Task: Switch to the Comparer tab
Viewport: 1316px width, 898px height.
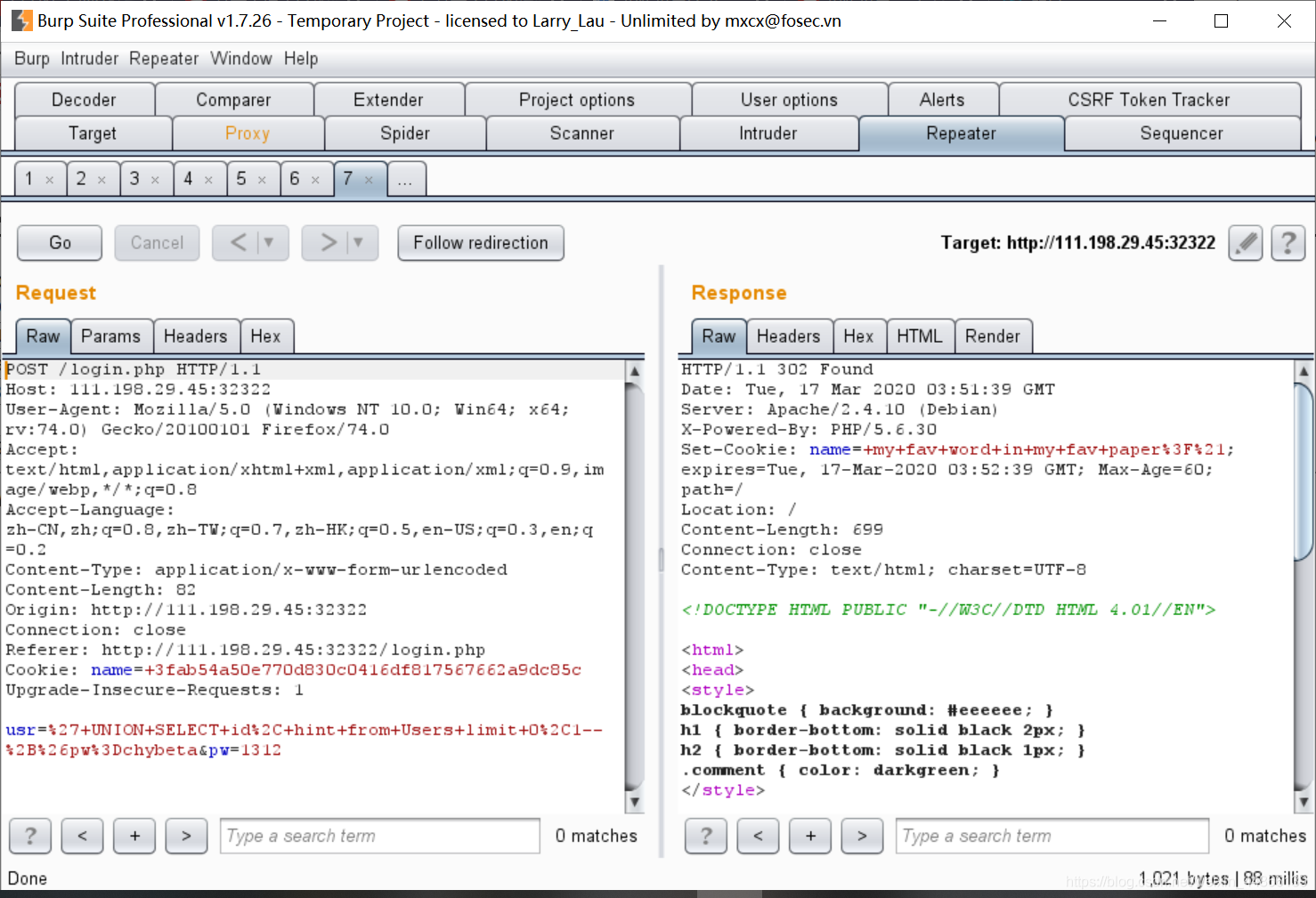Action: (x=233, y=100)
